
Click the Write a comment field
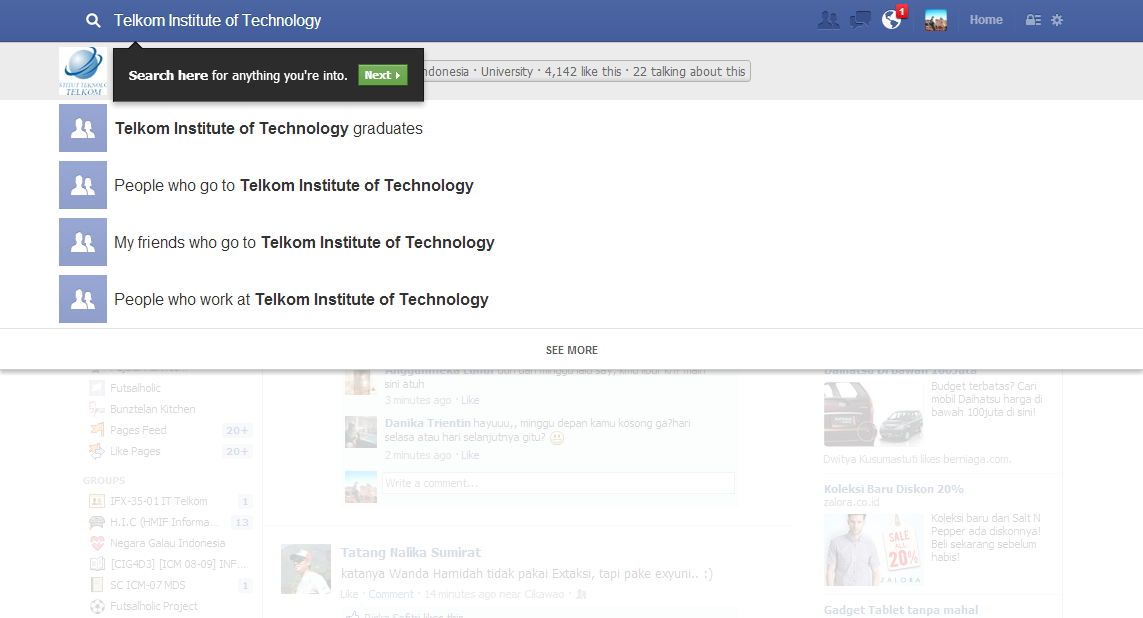point(558,483)
